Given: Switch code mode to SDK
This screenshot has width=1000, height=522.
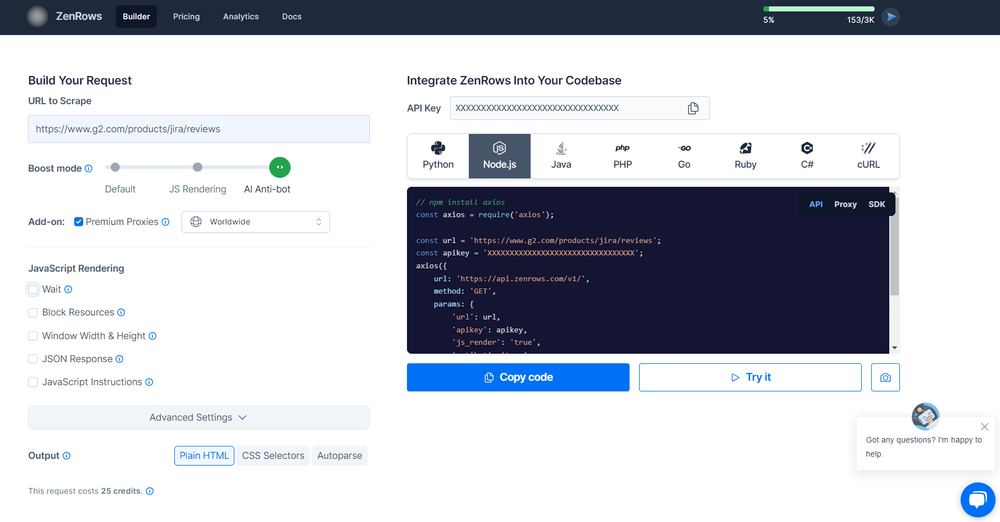Looking at the screenshot, I should (877, 204).
